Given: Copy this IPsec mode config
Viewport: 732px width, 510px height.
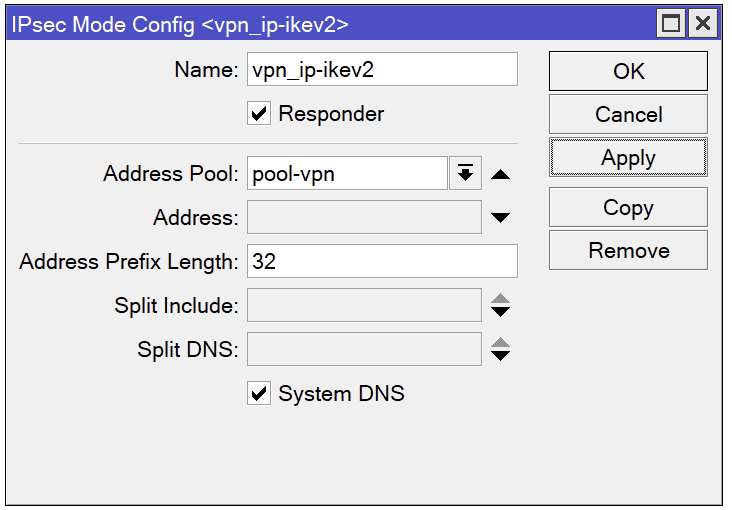Looking at the screenshot, I should [x=628, y=207].
